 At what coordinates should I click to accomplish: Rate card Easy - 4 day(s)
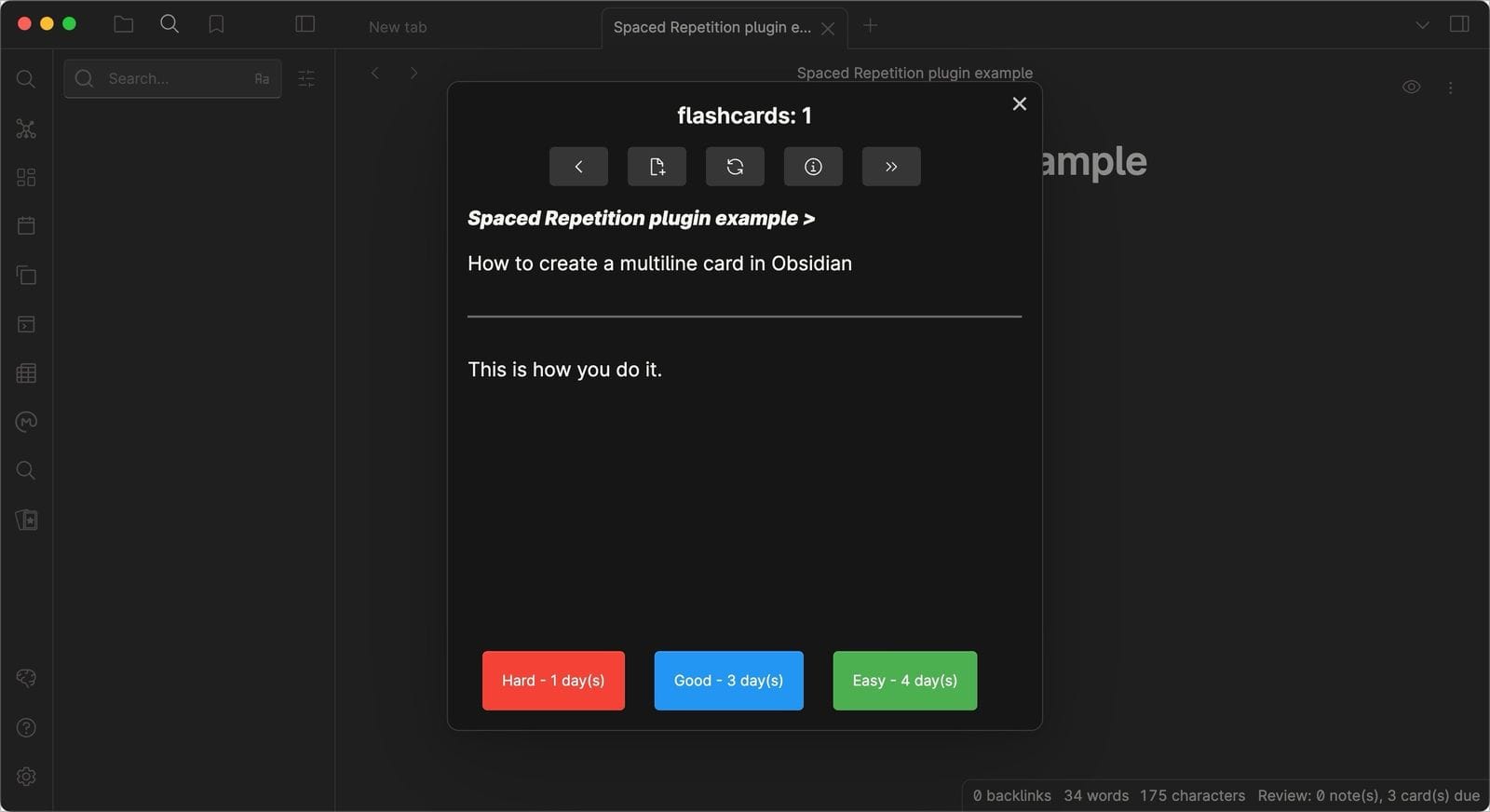click(904, 681)
